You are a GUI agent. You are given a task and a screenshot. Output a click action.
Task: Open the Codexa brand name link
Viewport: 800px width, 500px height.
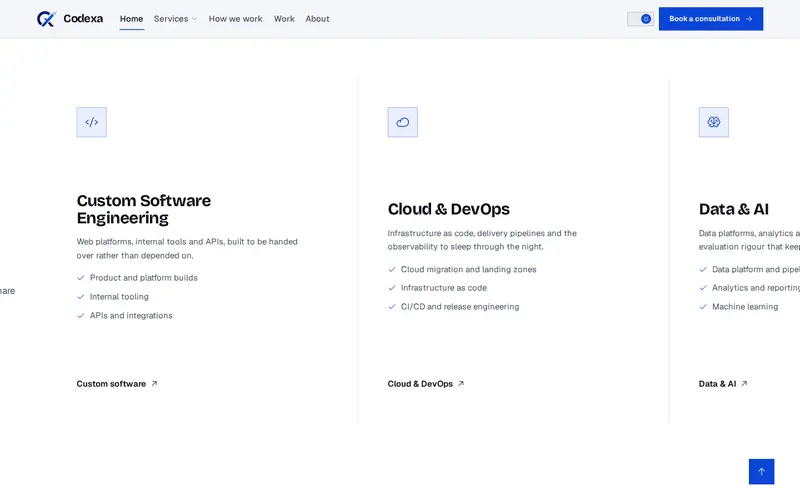pos(83,19)
